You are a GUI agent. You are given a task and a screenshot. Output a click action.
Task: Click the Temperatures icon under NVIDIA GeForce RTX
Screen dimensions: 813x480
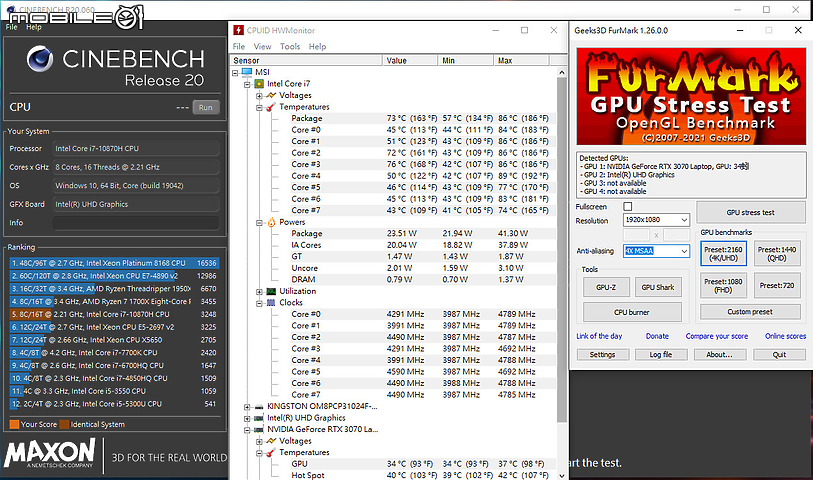[x=271, y=453]
